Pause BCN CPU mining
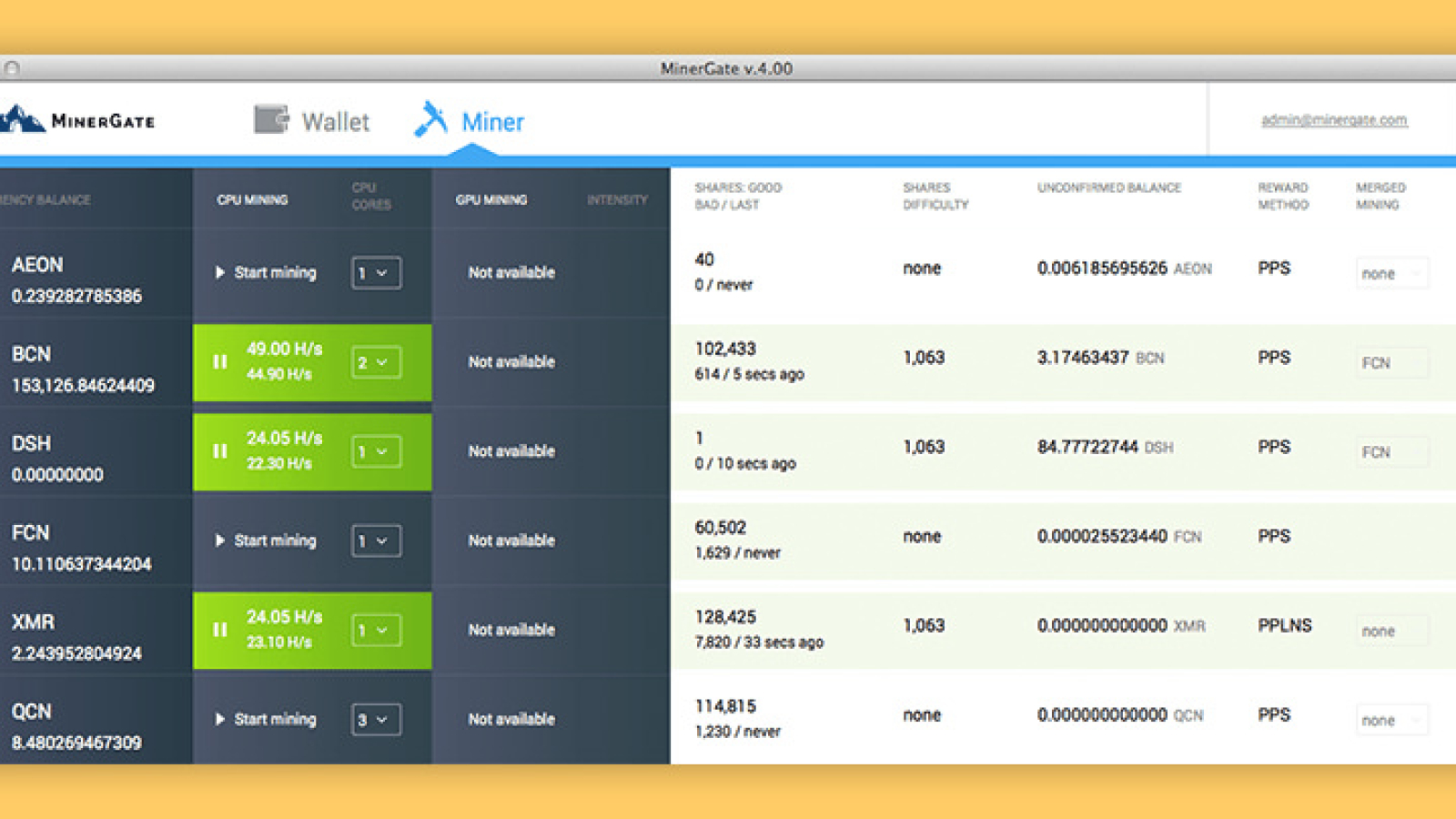 tap(219, 362)
